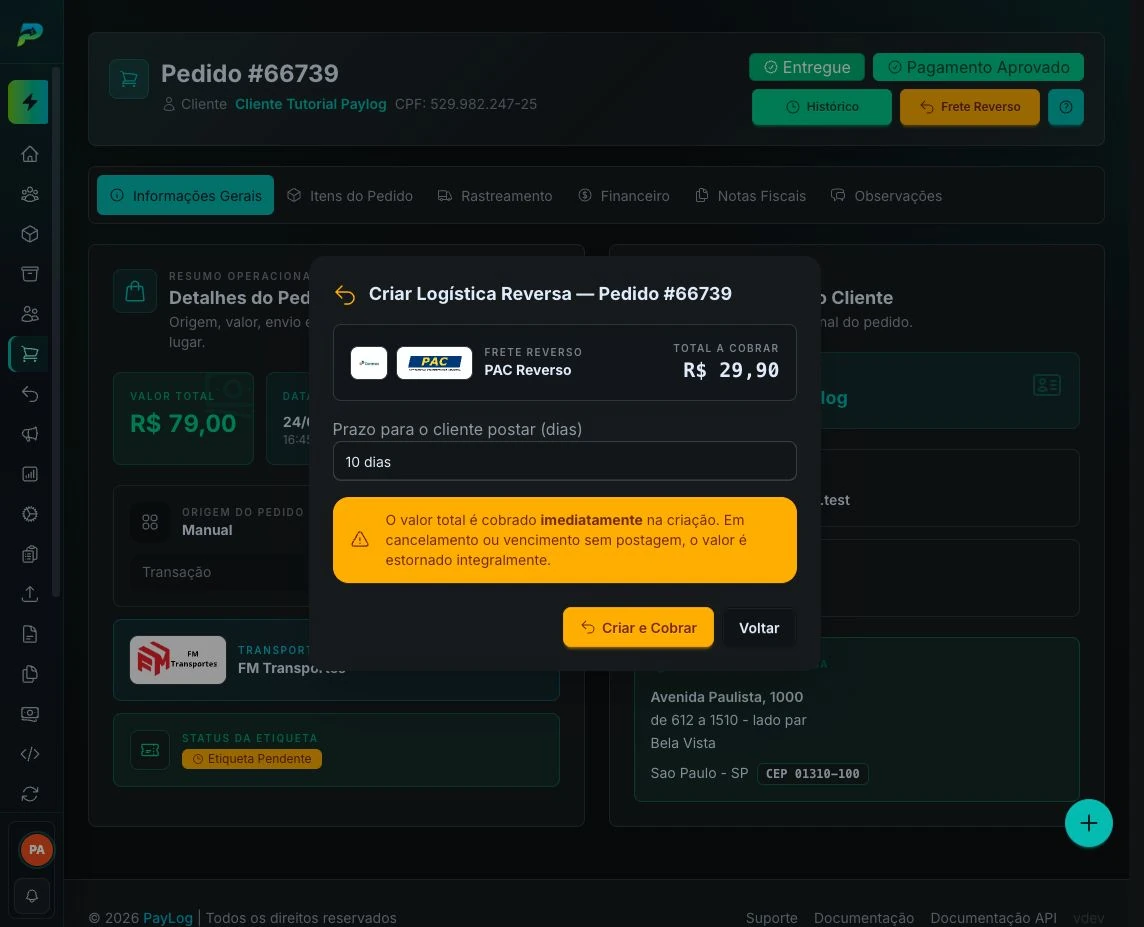1144x927 pixels.
Task: Open the gear settings sidebar icon
Action: click(x=30, y=514)
